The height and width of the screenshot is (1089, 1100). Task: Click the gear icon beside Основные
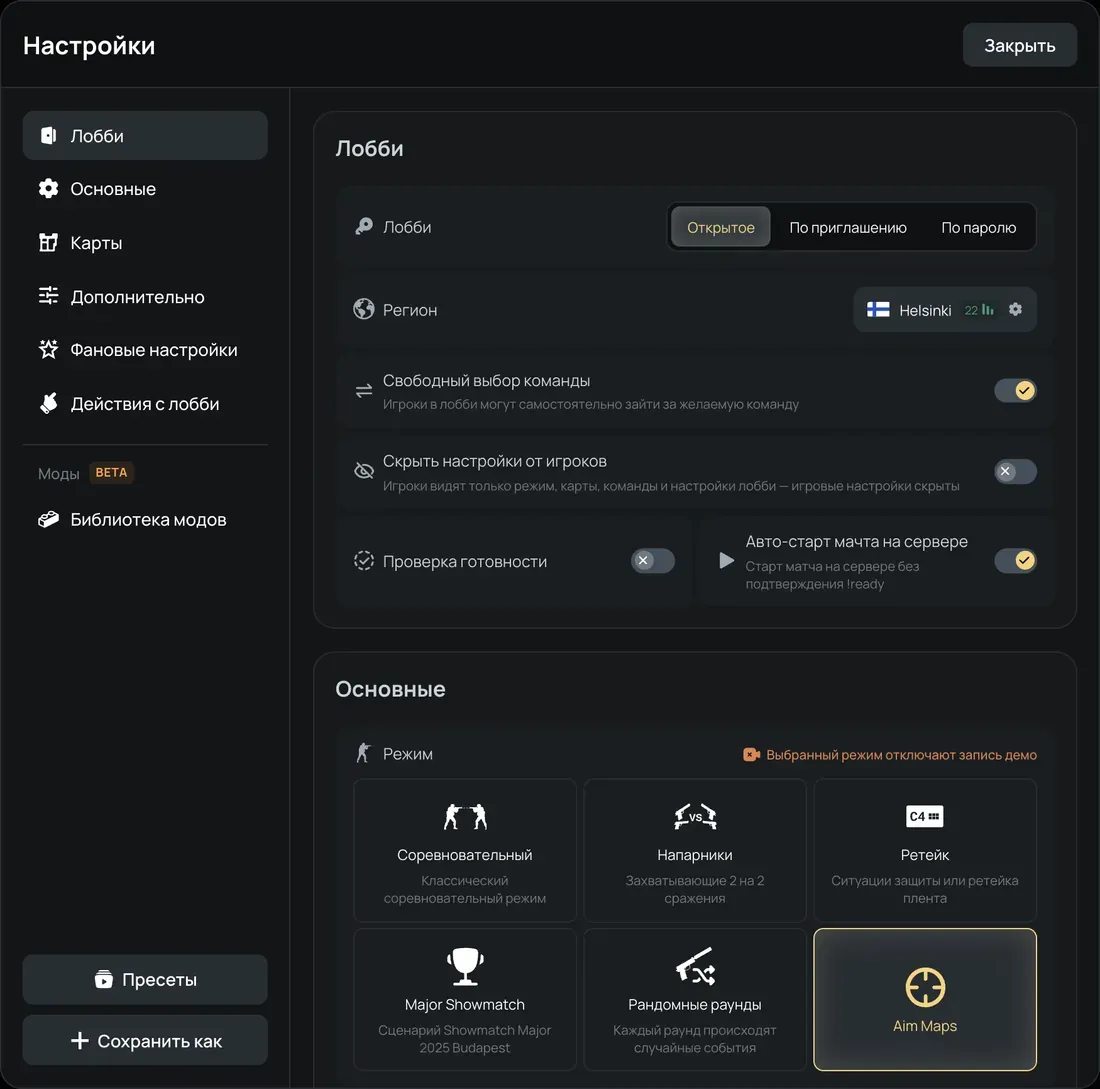48,189
